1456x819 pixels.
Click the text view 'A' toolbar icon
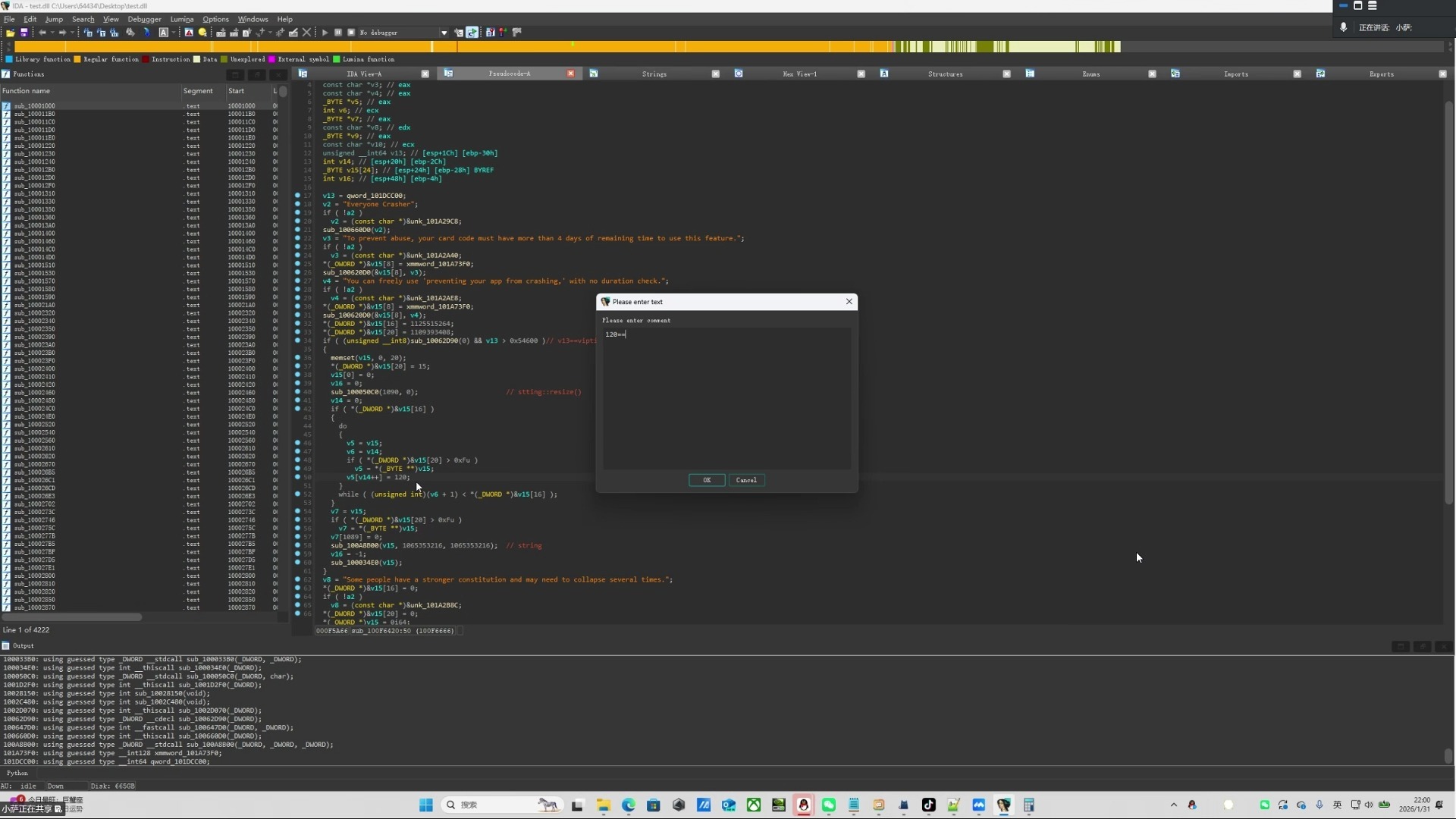[x=163, y=33]
